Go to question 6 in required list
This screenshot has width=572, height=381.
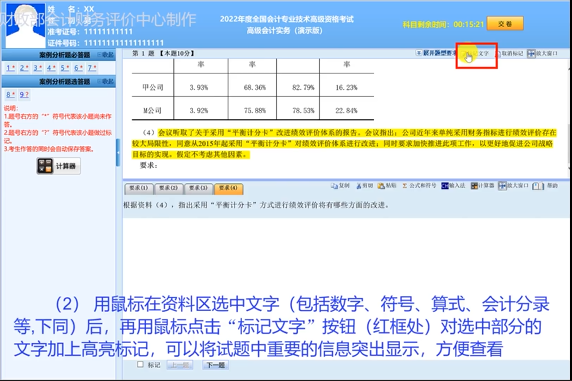pos(78,68)
